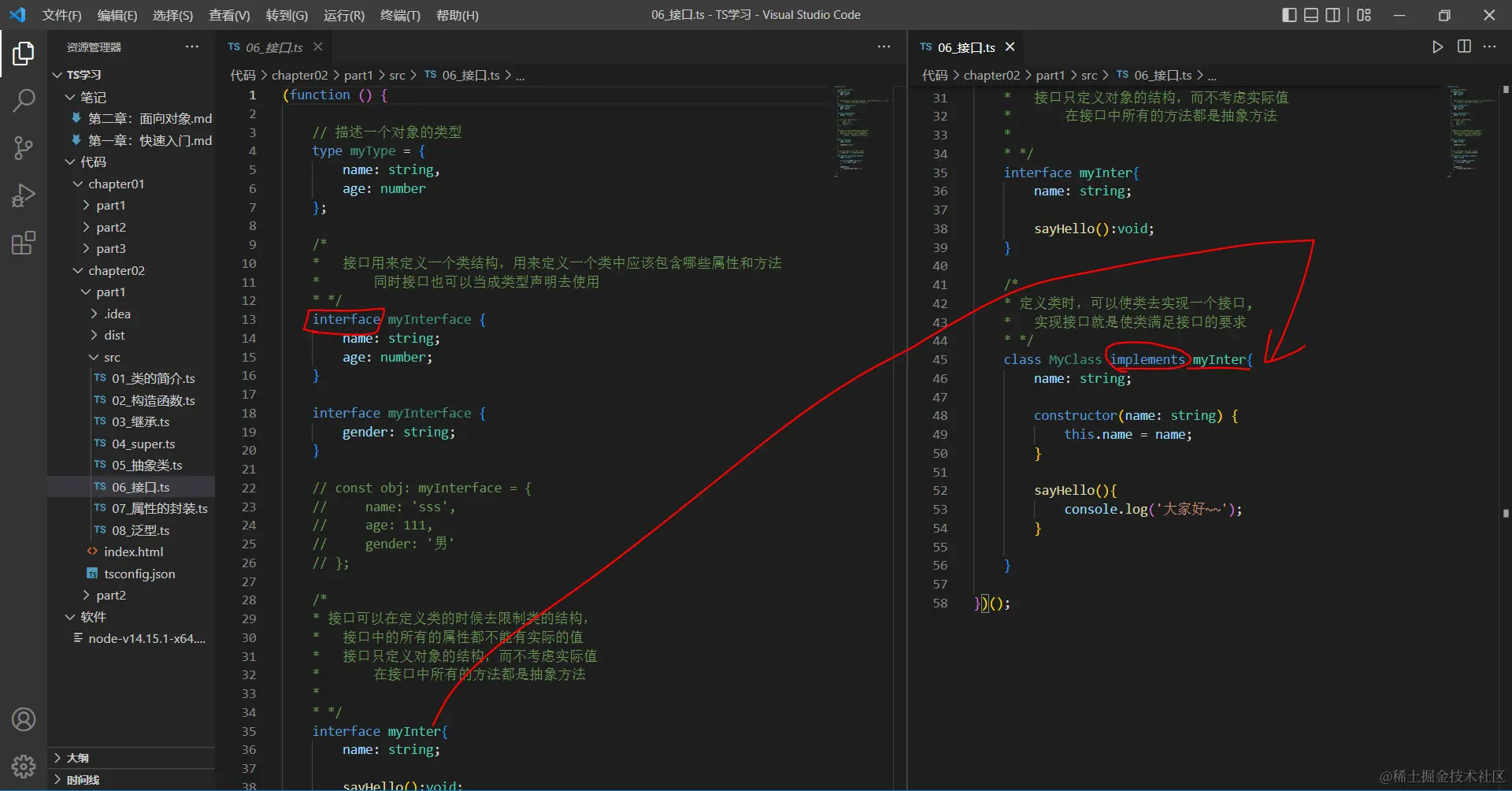
Task: Click part1 breadcrumb in left editor
Action: 358,75
